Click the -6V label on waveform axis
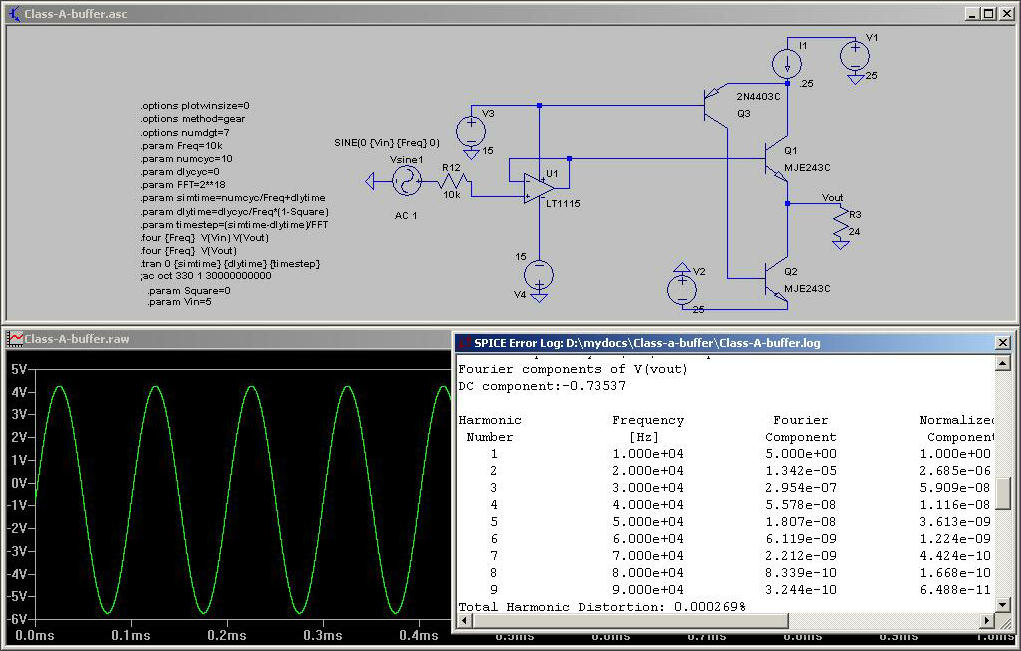Viewport: 1021px width, 651px height. tap(17, 619)
